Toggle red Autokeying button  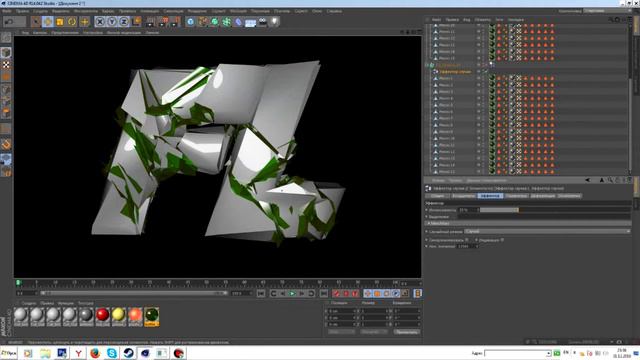click(x=346, y=293)
